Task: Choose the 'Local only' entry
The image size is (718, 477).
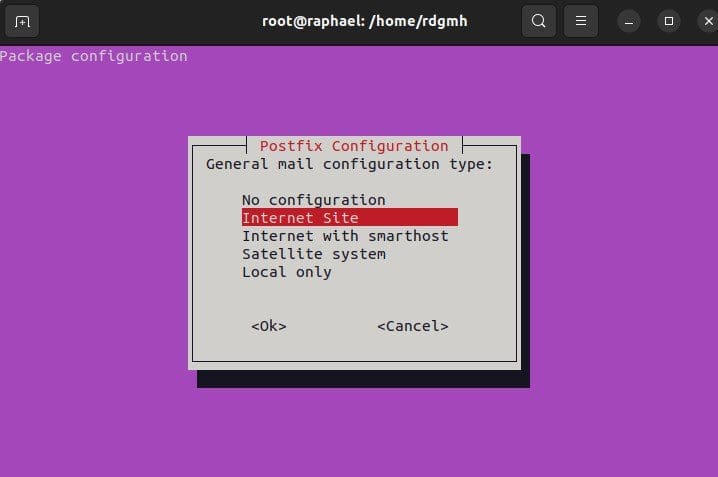Action: pos(287,272)
